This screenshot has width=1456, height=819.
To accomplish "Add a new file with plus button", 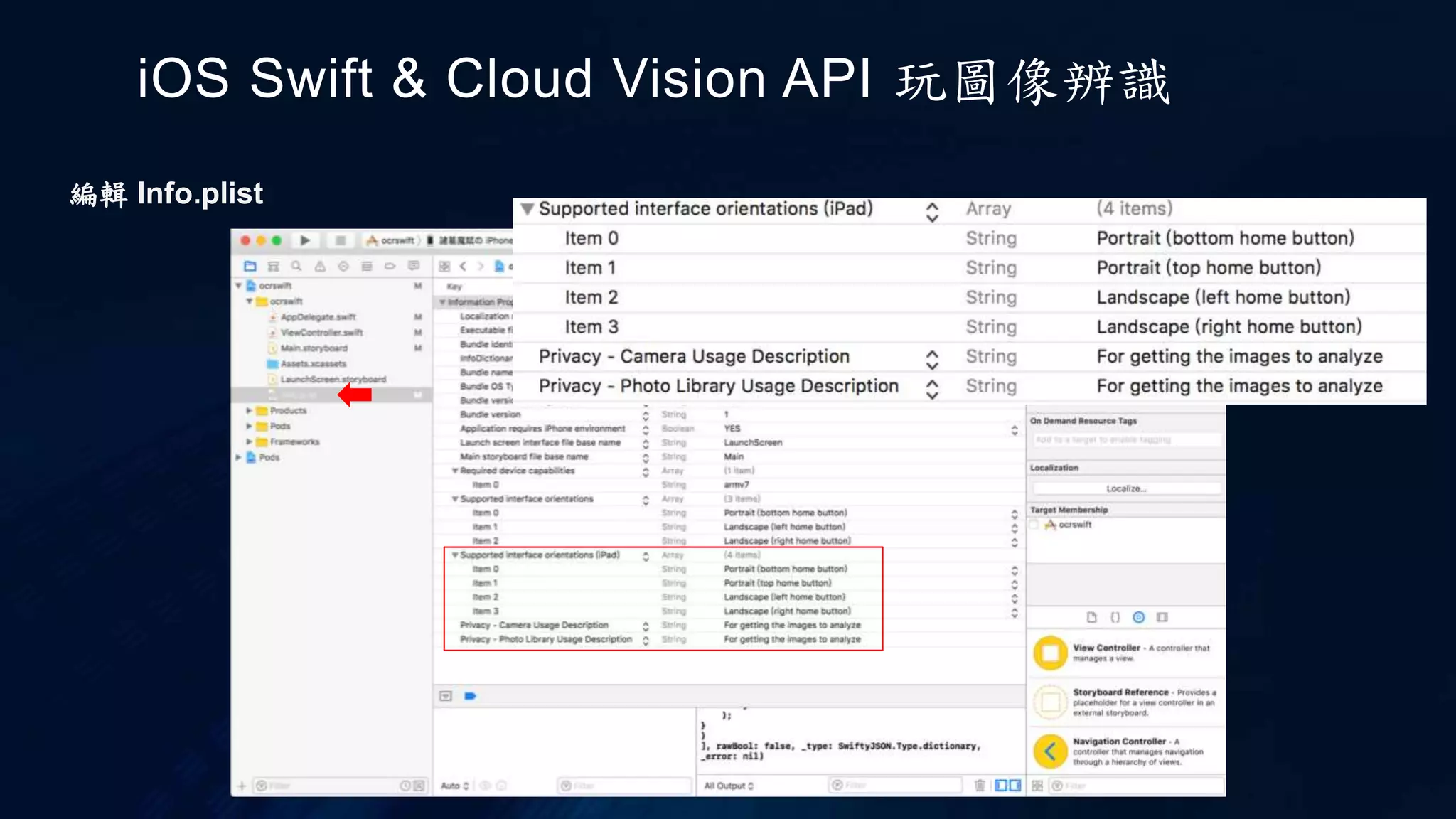I will point(242,786).
